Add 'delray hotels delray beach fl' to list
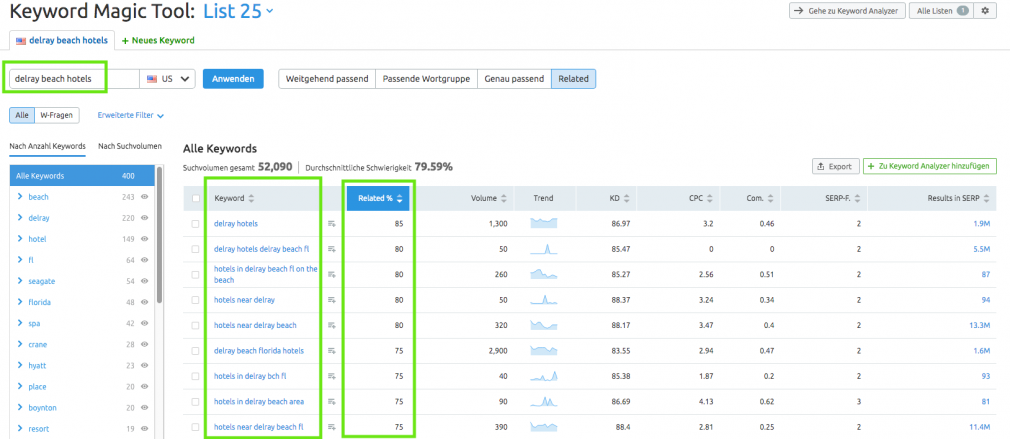1010x439 pixels. [332, 248]
